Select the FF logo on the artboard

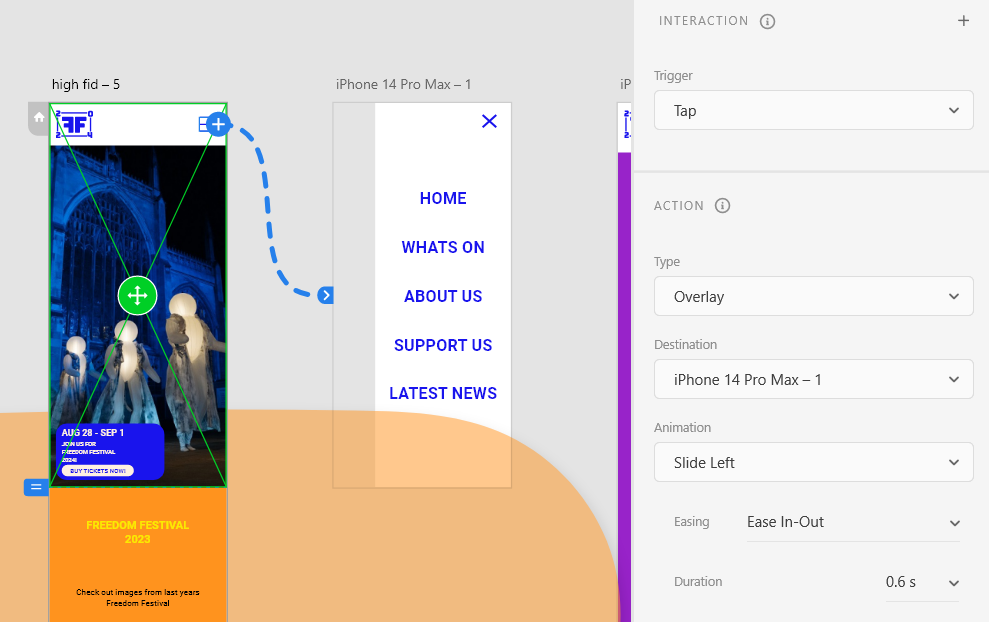73,124
